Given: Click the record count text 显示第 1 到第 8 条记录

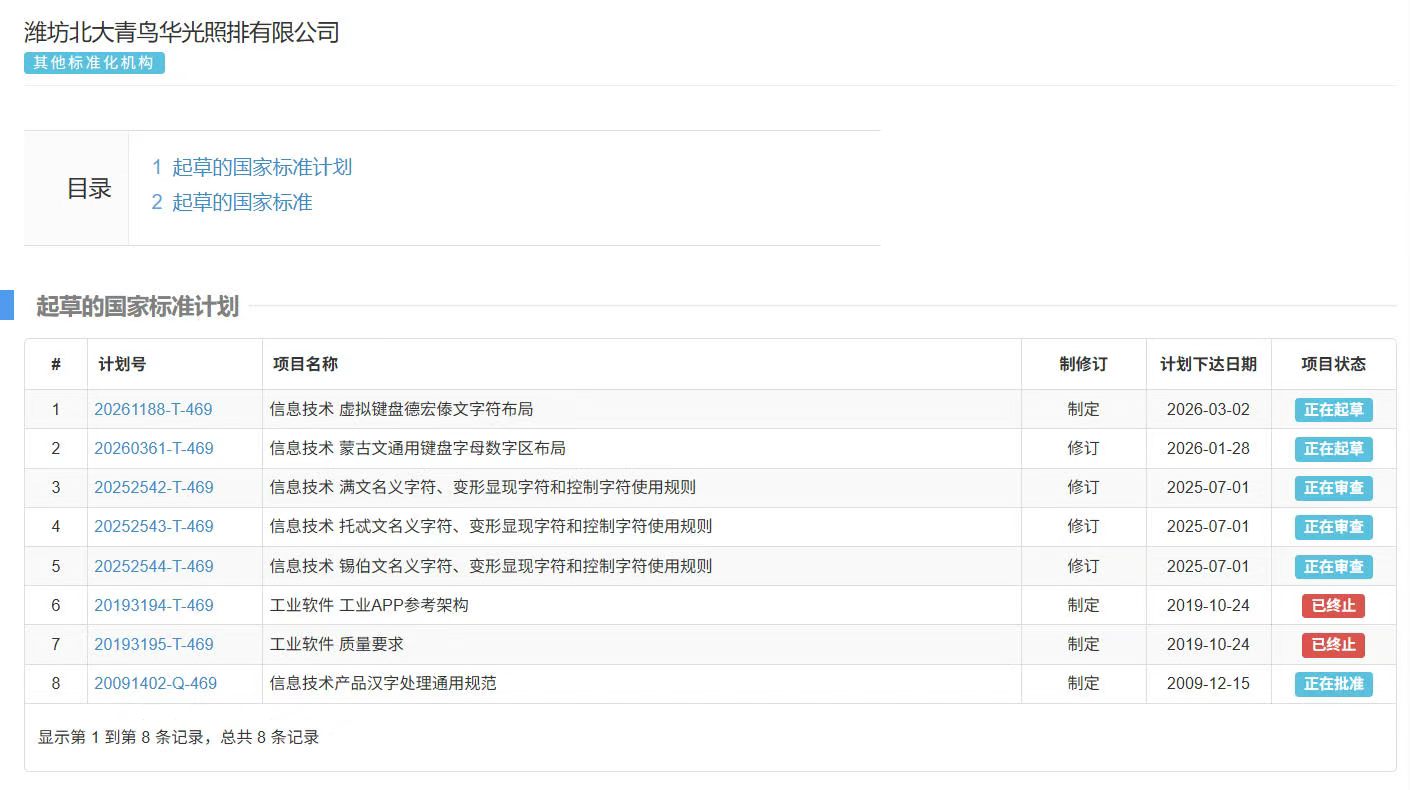Looking at the screenshot, I should coord(122,737).
